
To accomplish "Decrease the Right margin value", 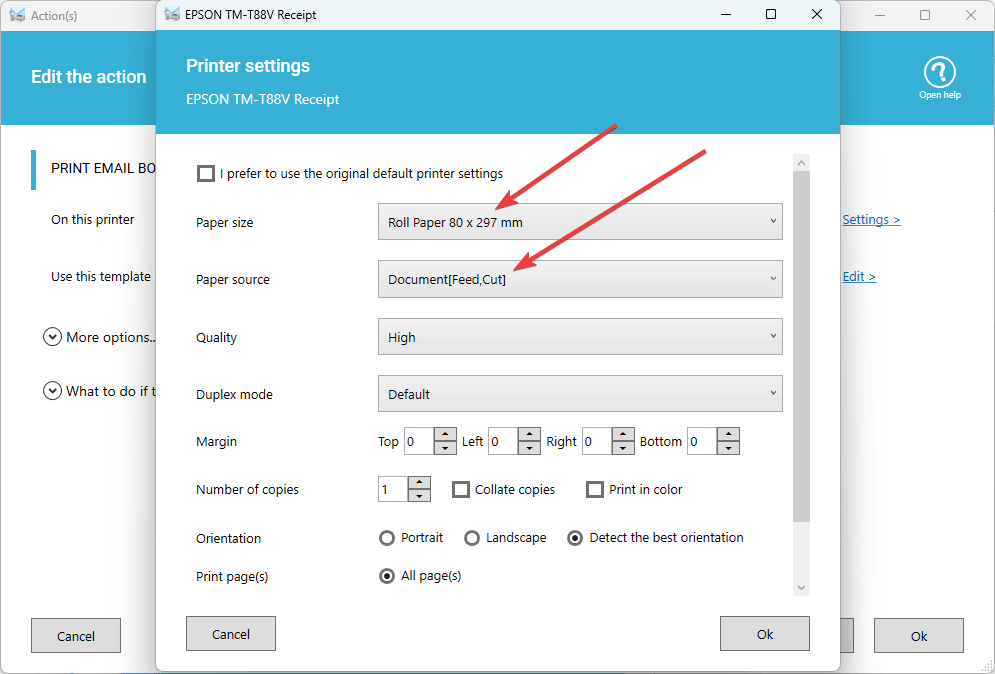I will (x=623, y=448).
